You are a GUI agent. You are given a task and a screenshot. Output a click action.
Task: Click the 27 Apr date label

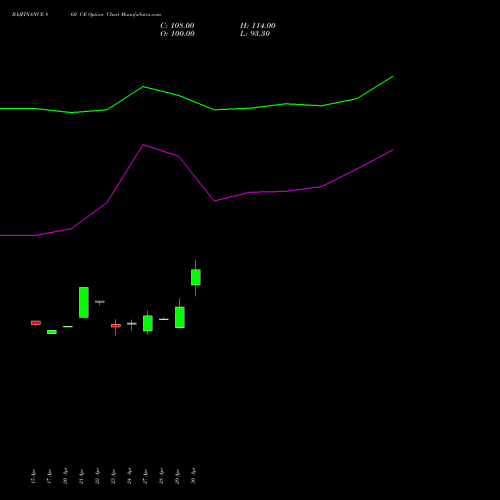tap(145, 476)
